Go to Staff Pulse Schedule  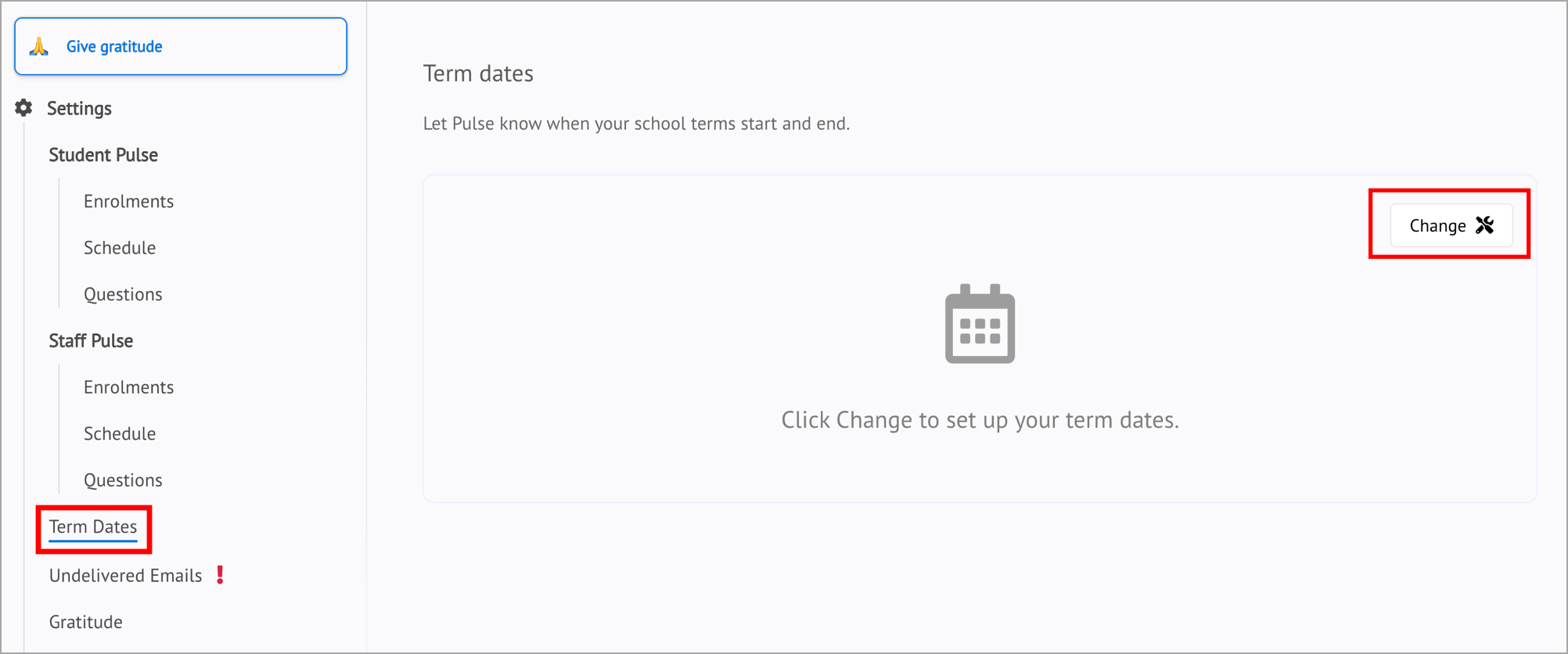click(x=120, y=433)
